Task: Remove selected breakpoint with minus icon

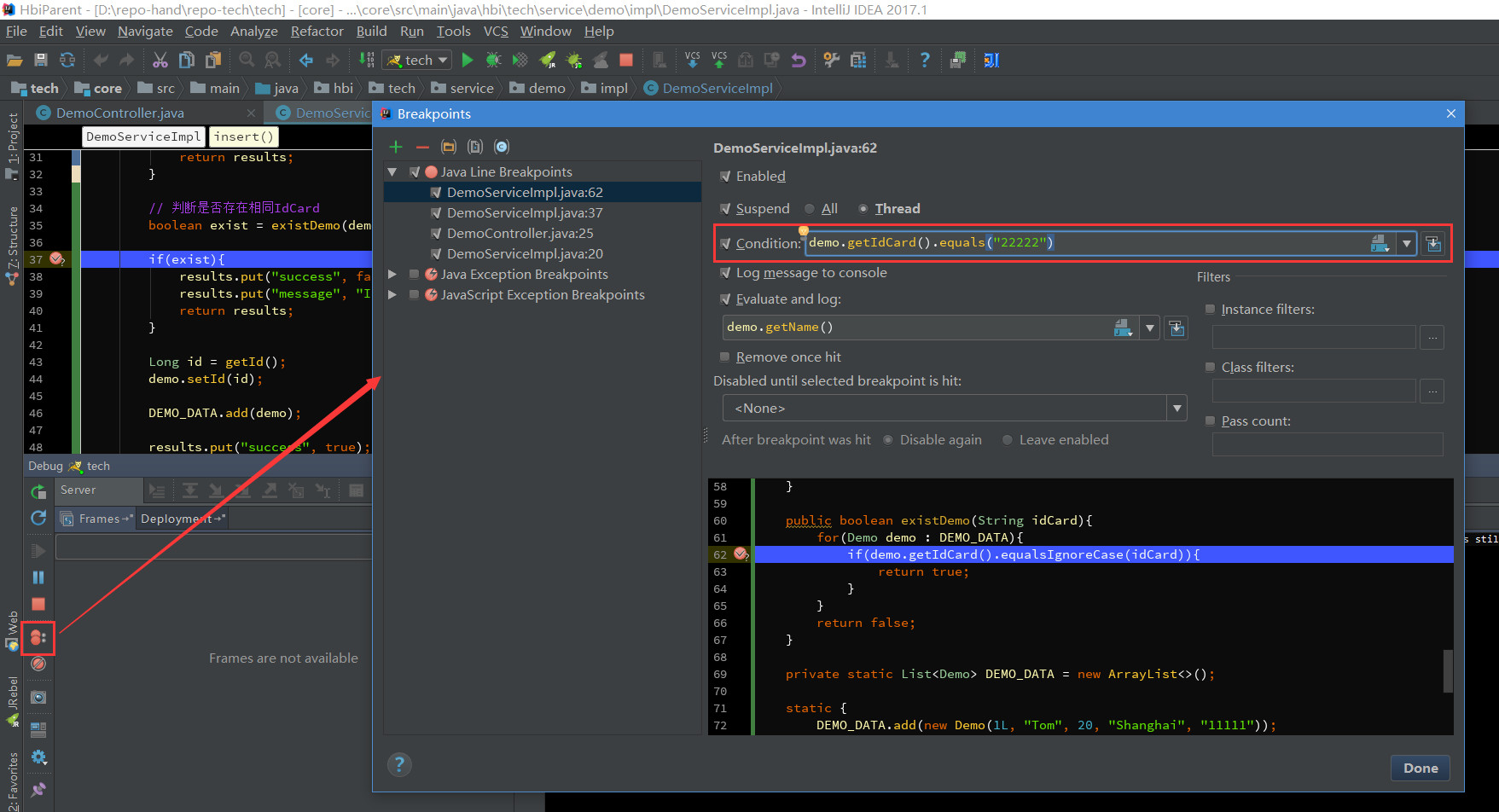Action: pos(422,147)
